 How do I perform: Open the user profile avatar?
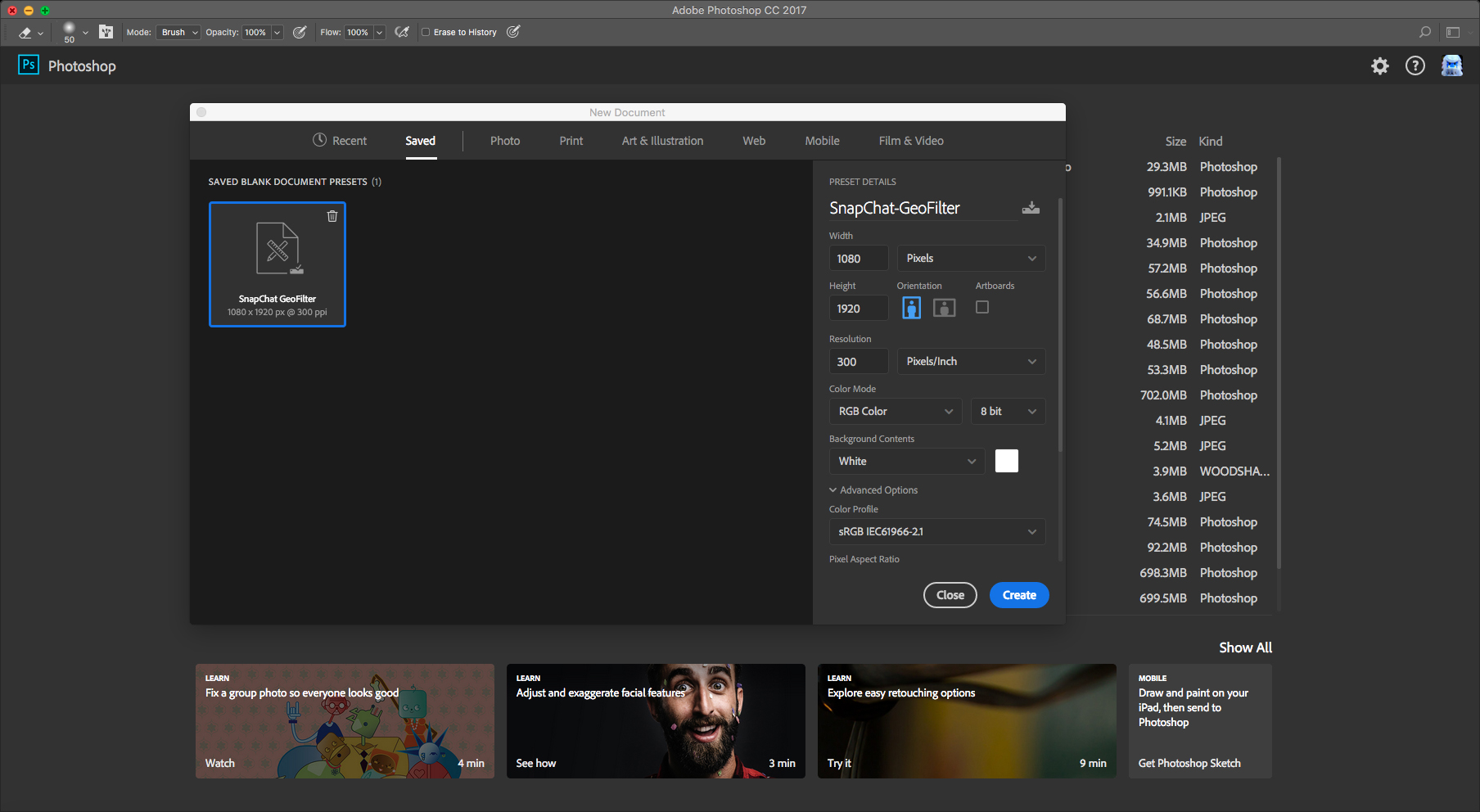pos(1452,65)
